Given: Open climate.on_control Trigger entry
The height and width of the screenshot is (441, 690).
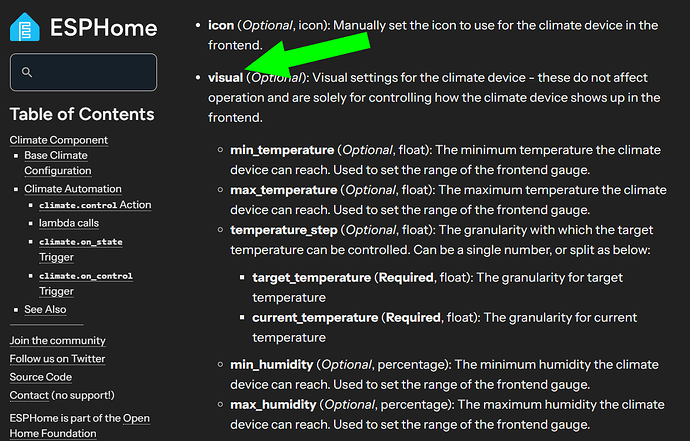Looking at the screenshot, I should (x=86, y=283).
